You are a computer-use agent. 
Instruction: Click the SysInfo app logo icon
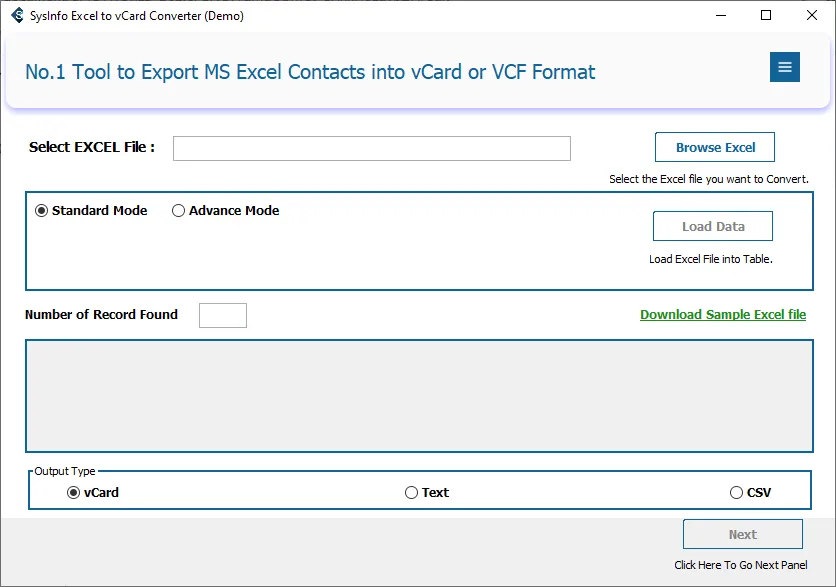click(x=17, y=15)
